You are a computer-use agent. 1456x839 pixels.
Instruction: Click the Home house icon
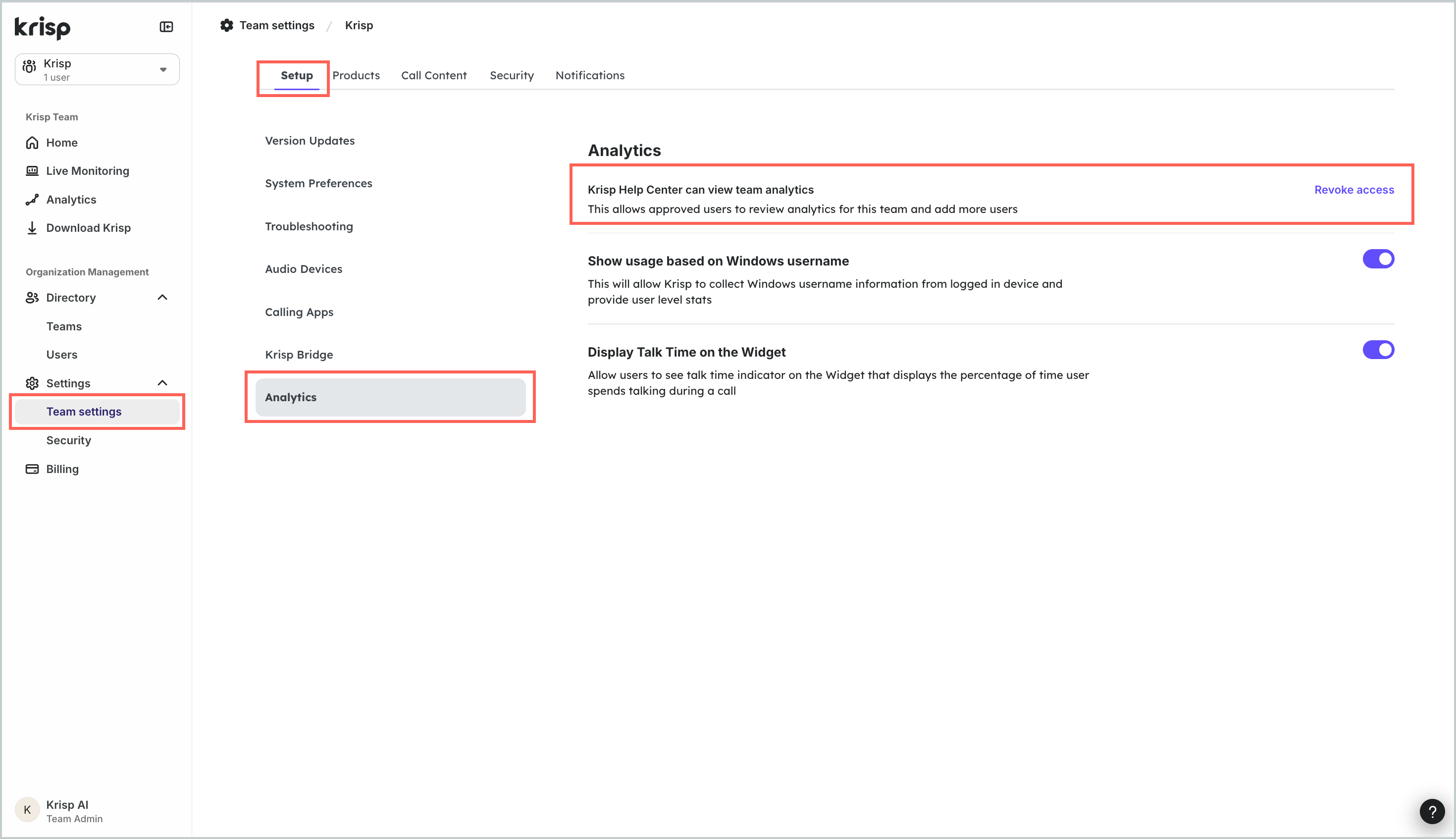(x=32, y=142)
